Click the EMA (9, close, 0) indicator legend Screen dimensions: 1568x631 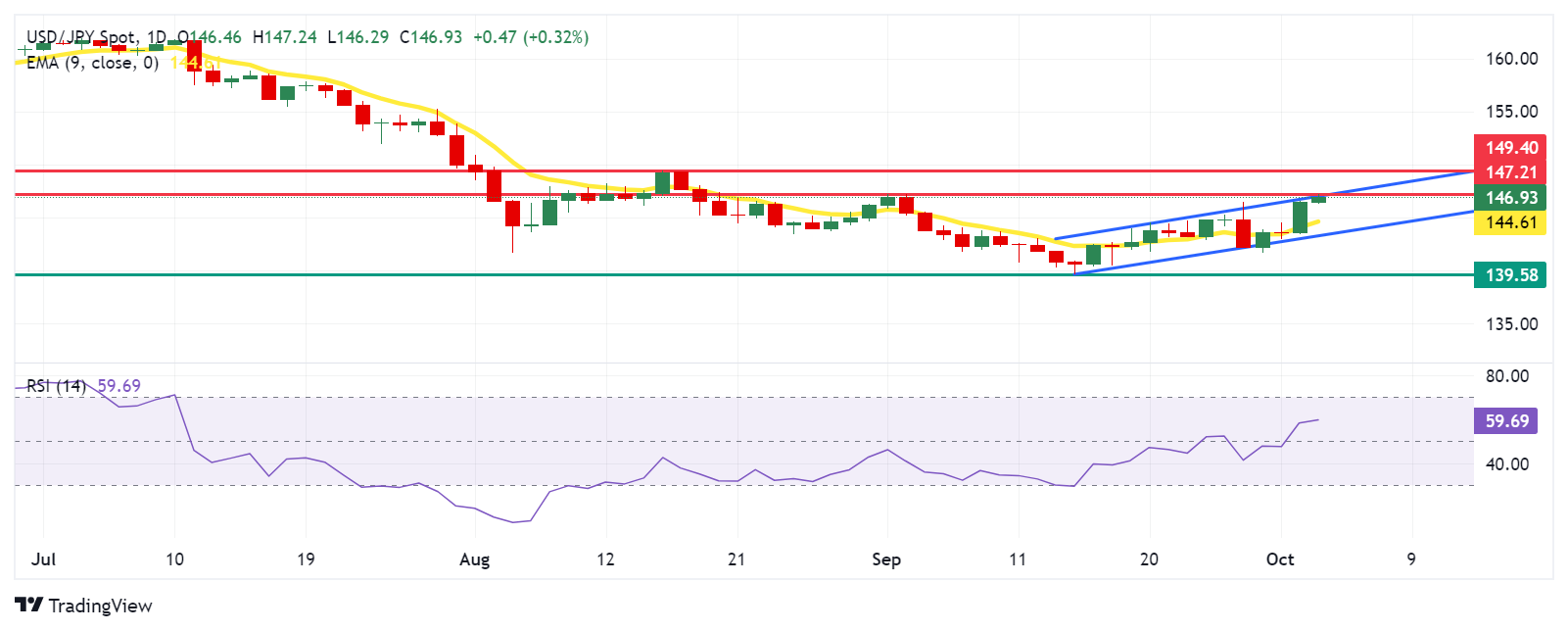click(92, 63)
